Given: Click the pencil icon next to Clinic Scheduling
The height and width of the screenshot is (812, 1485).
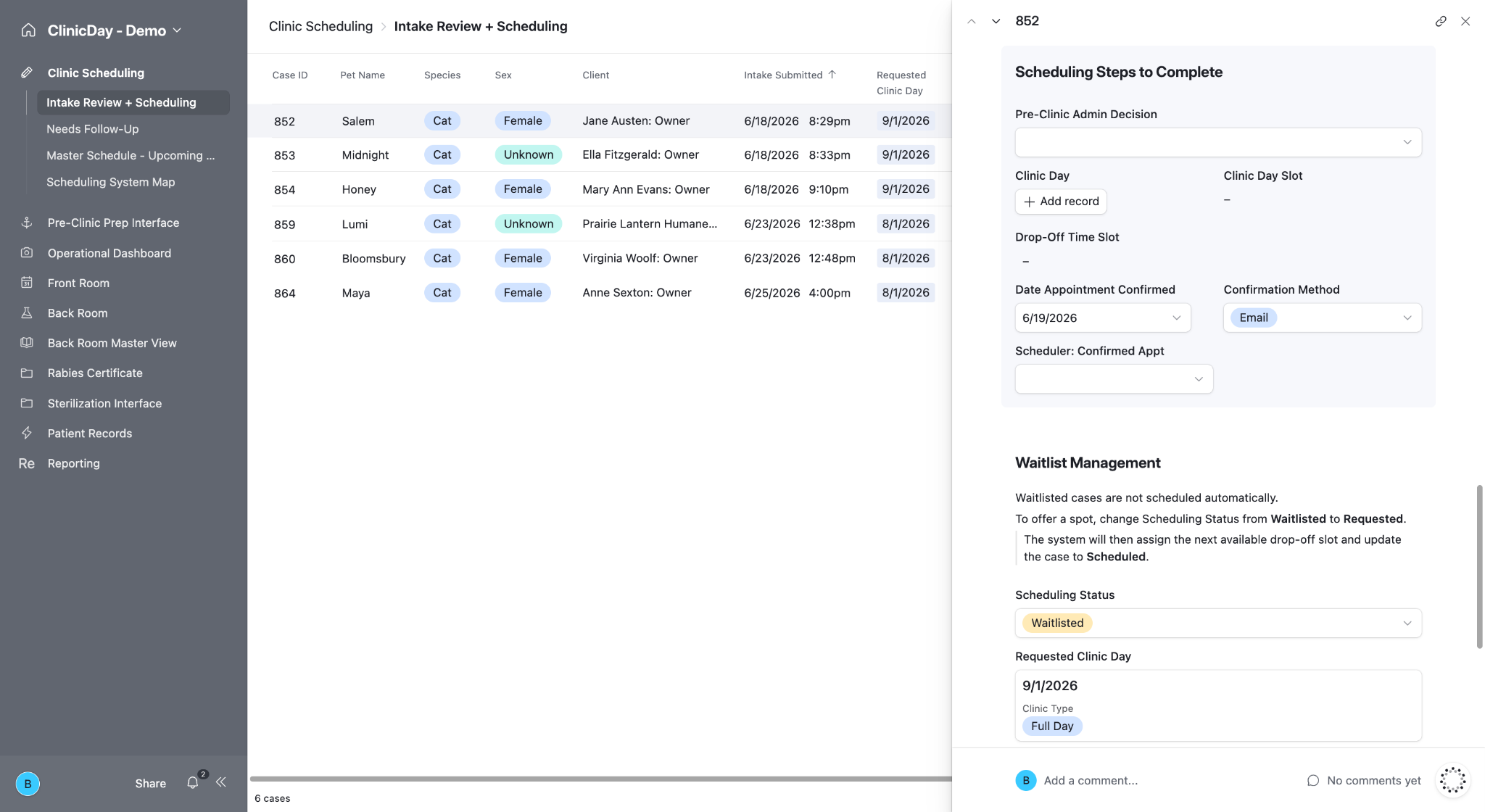Looking at the screenshot, I should 27,72.
